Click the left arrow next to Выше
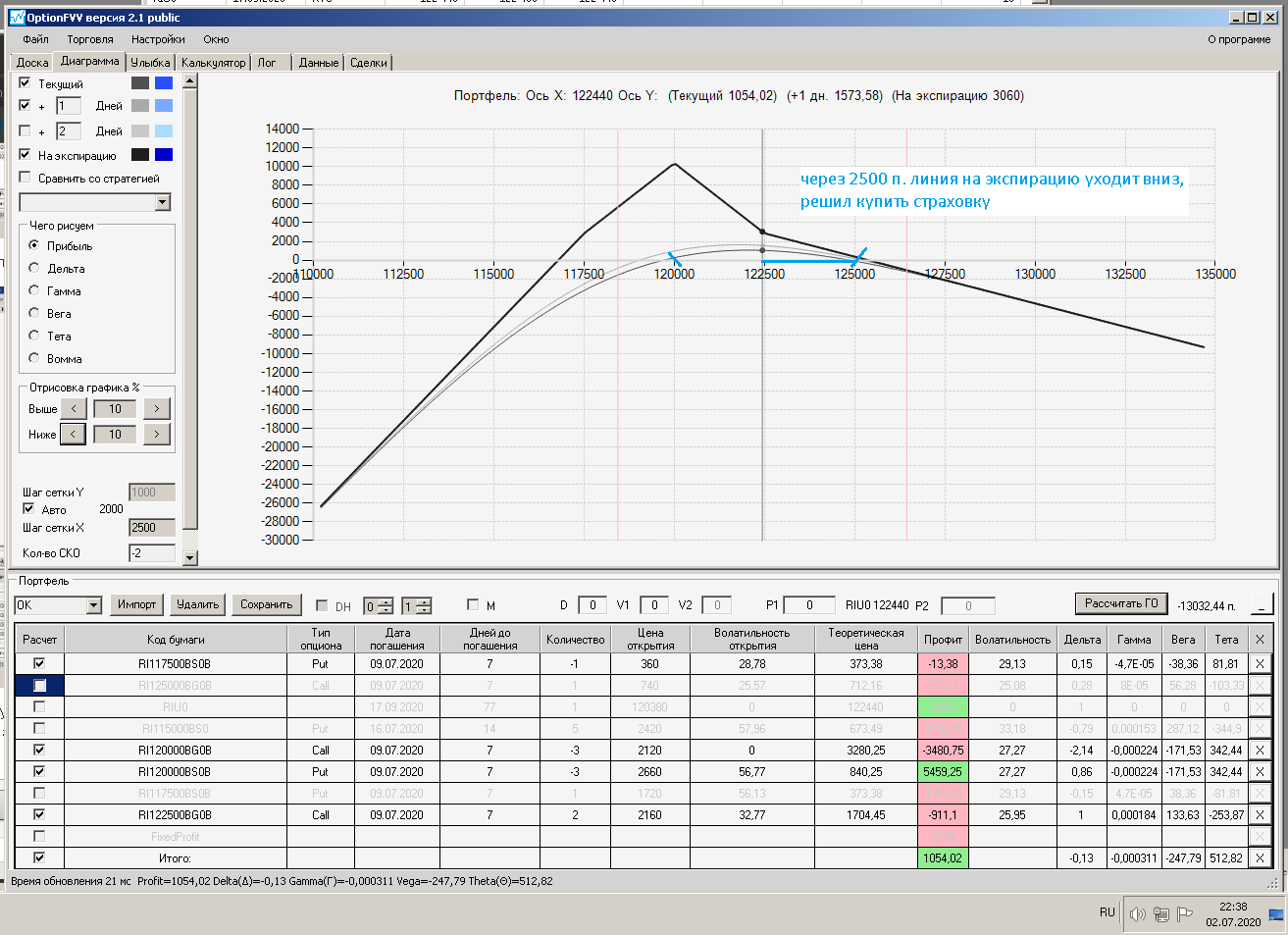Screen dimensions: 1288x935 coord(74,409)
